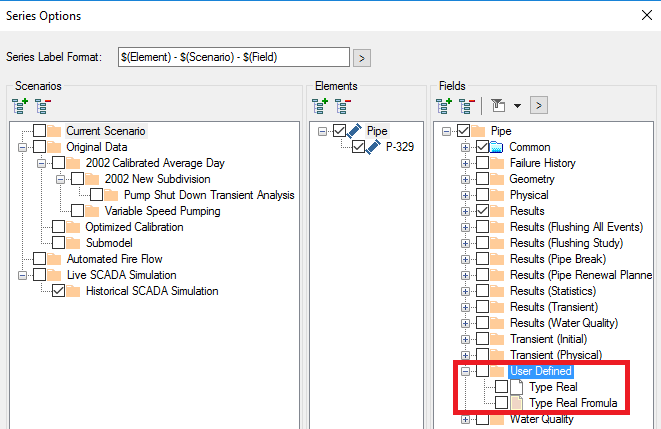661x429 pixels.
Task: Click Collapse All icon in Elements panel
Action: pos(343,106)
